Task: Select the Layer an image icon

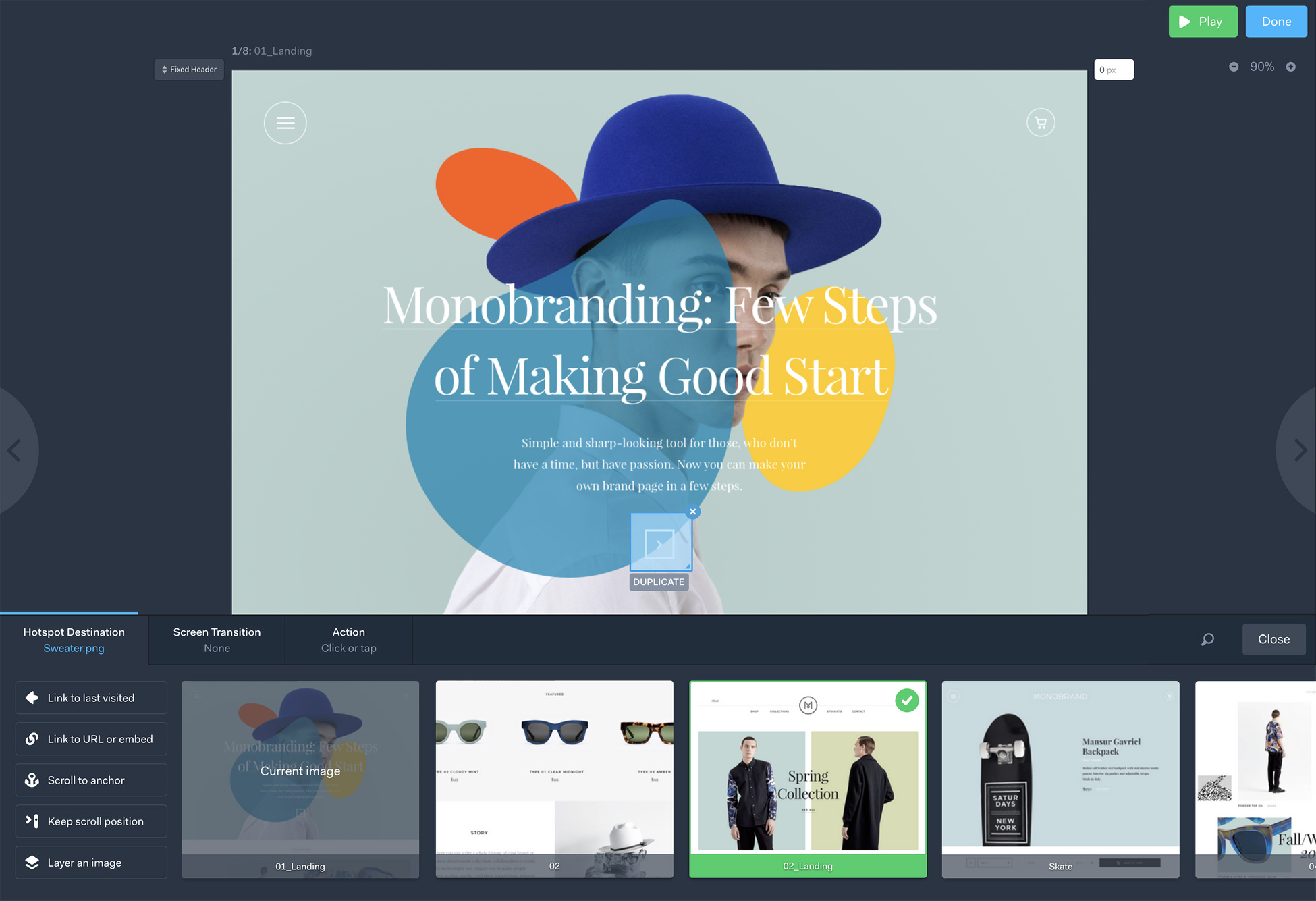Action: pyautogui.click(x=32, y=862)
